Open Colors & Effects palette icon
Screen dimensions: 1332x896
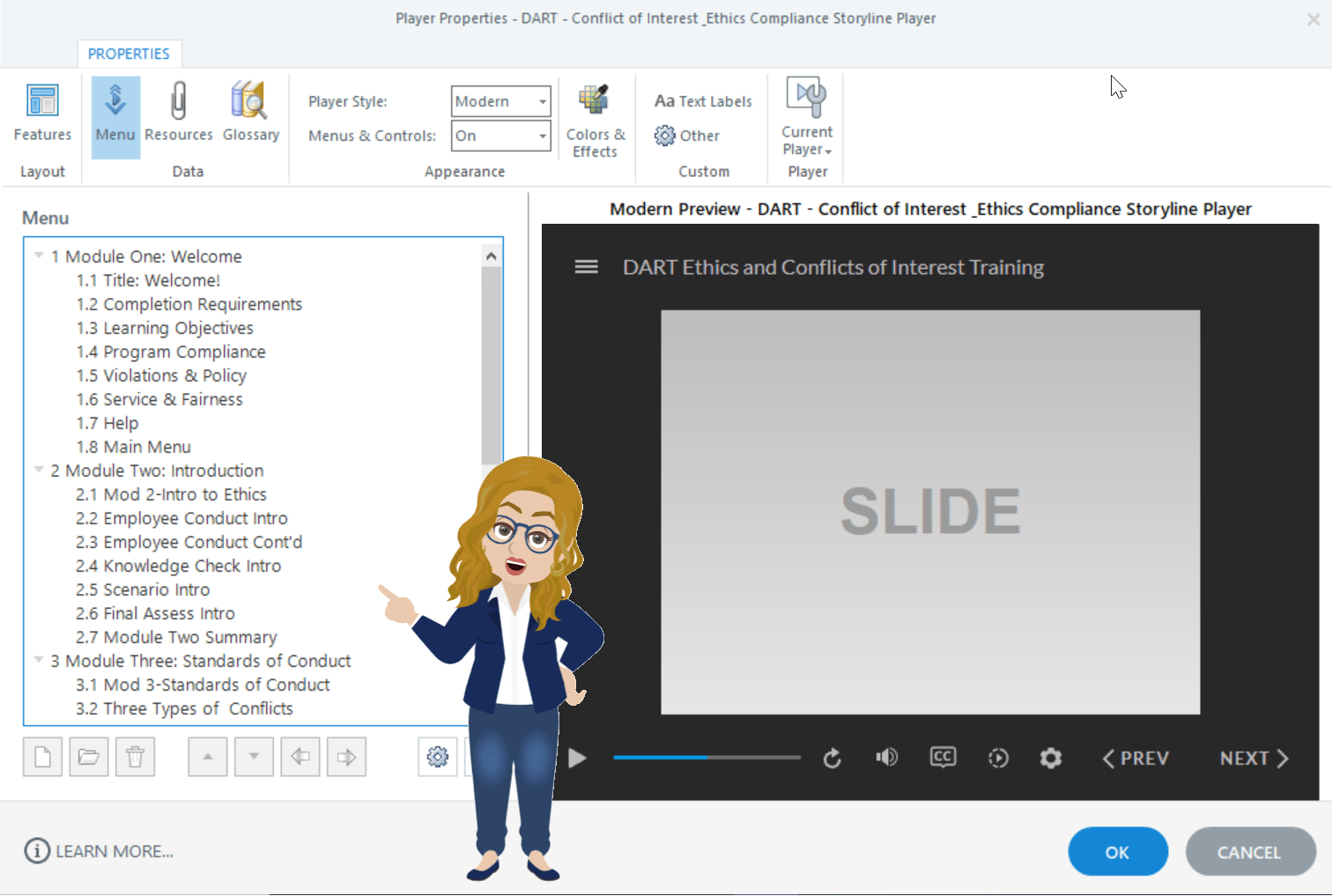click(x=596, y=121)
